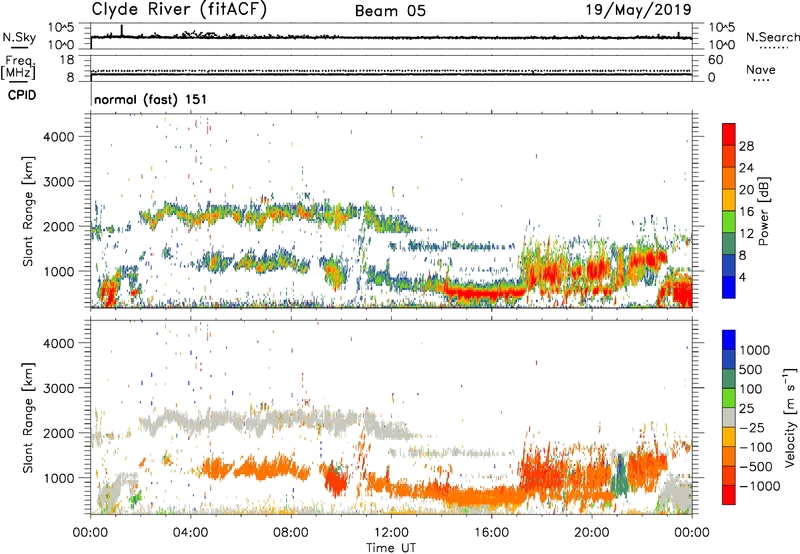Click the velocity colorbar value "-100"

pos(756,447)
